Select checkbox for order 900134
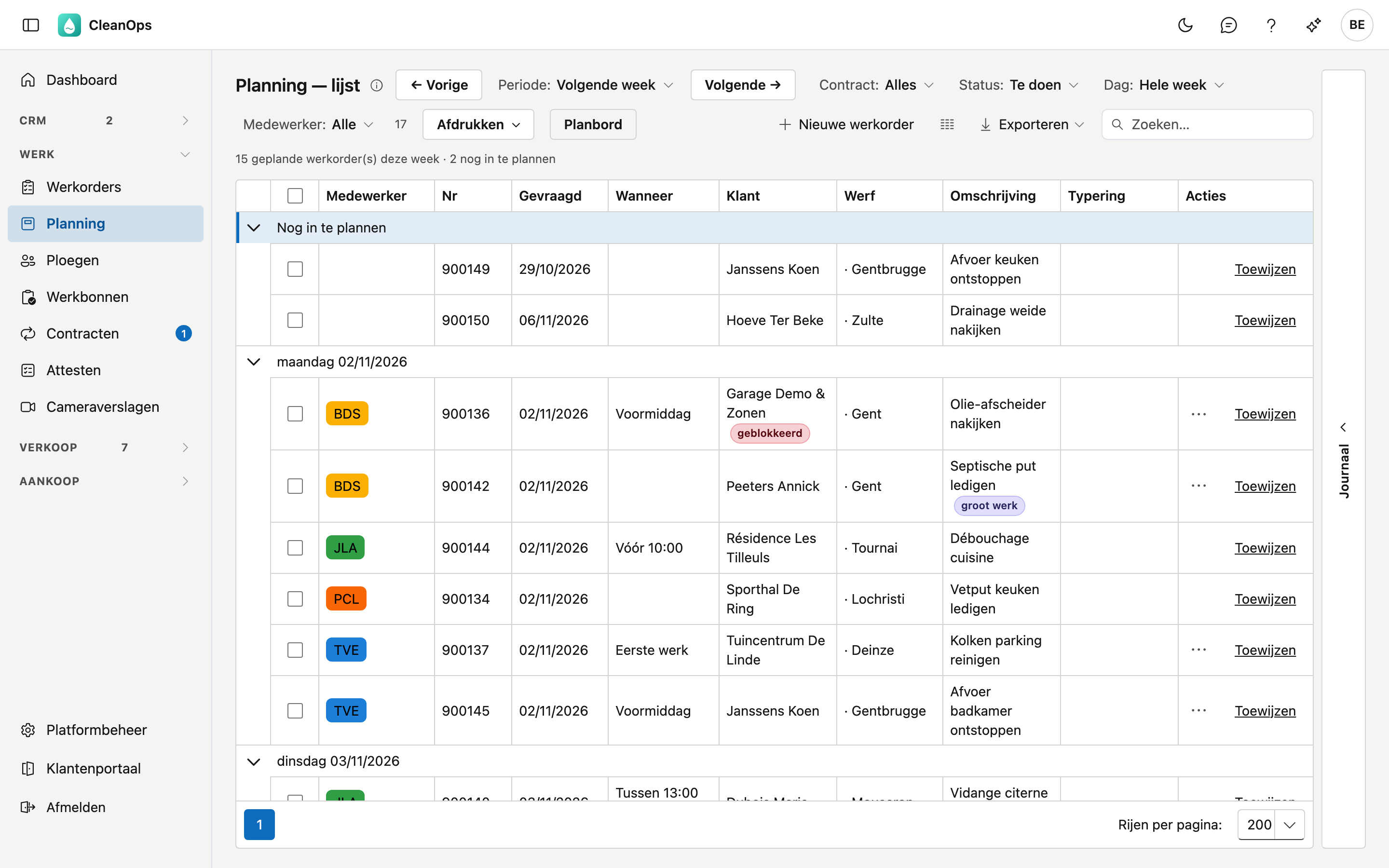The height and width of the screenshot is (868, 1389). (295, 599)
